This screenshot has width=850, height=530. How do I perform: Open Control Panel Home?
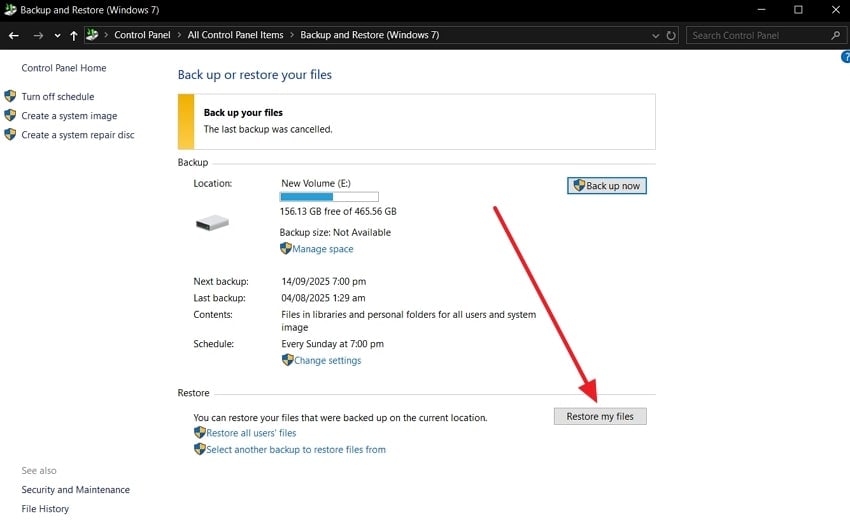coord(64,68)
